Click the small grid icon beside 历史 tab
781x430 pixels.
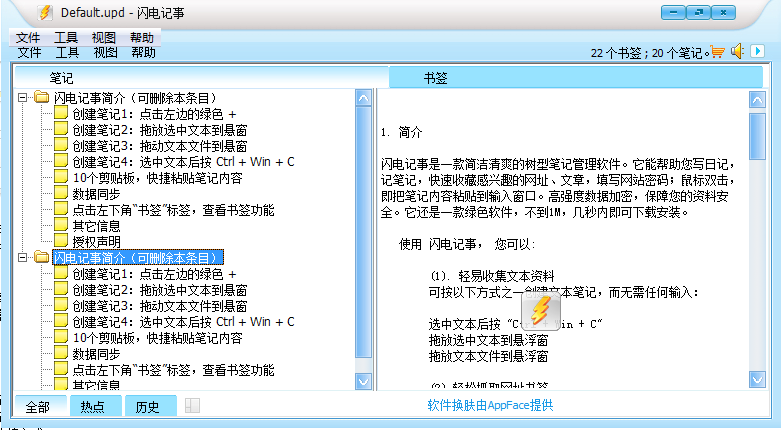193,406
